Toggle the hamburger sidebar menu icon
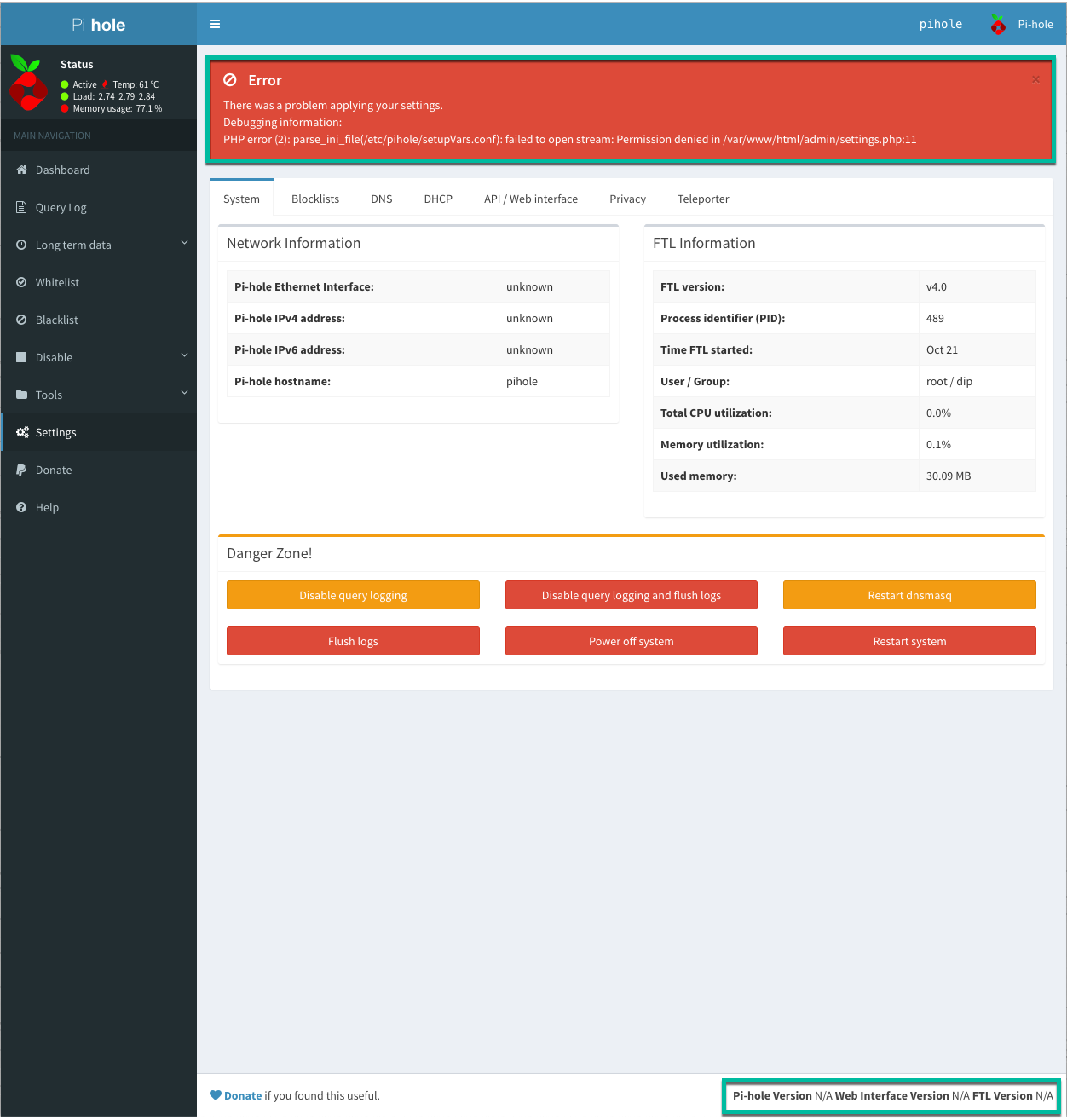Image resolution: width=1067 pixels, height=1120 pixels. [215, 24]
